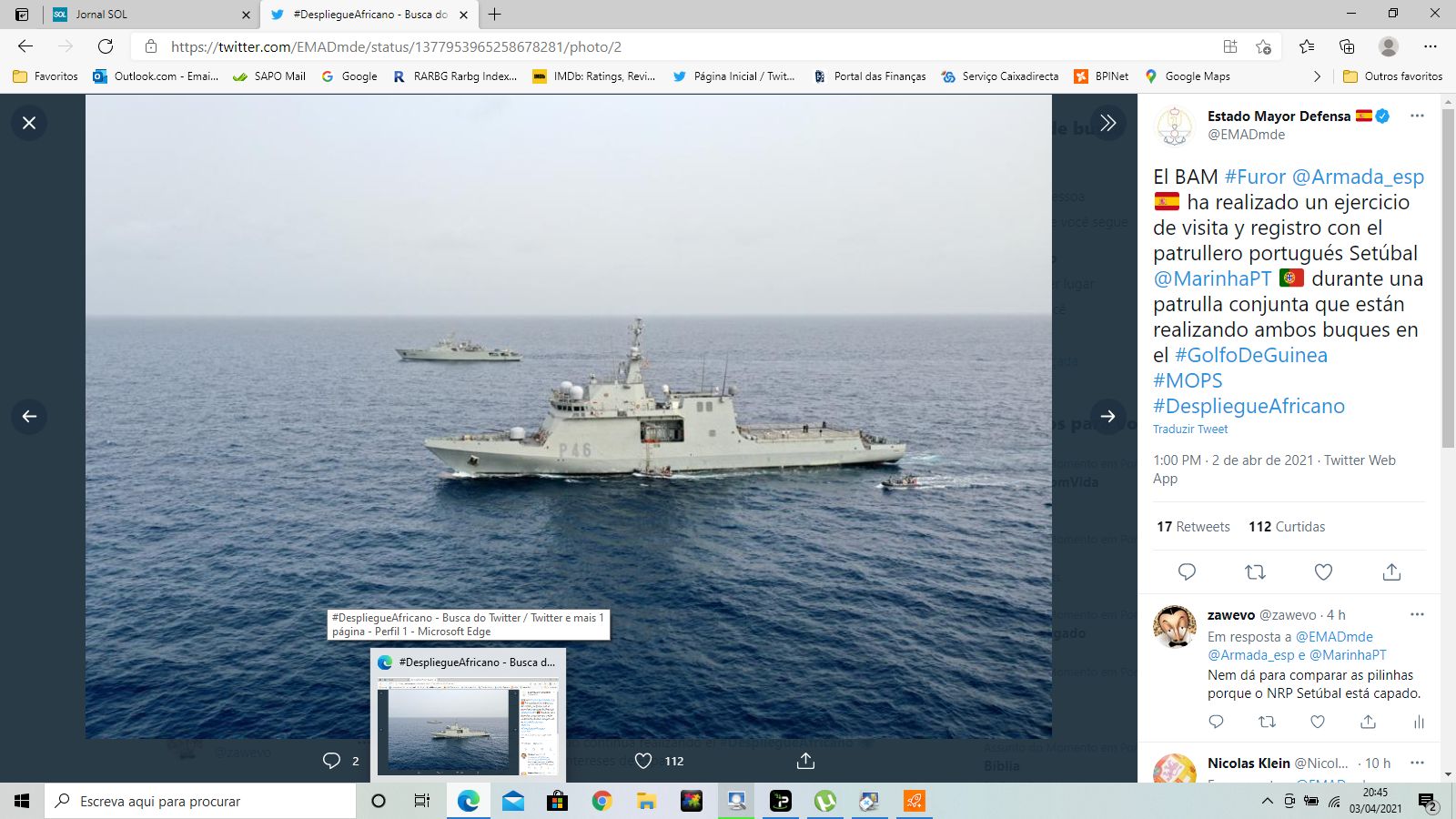Open @MarinhaPT mention in tweet text
The image size is (1456, 819).
(x=1212, y=278)
